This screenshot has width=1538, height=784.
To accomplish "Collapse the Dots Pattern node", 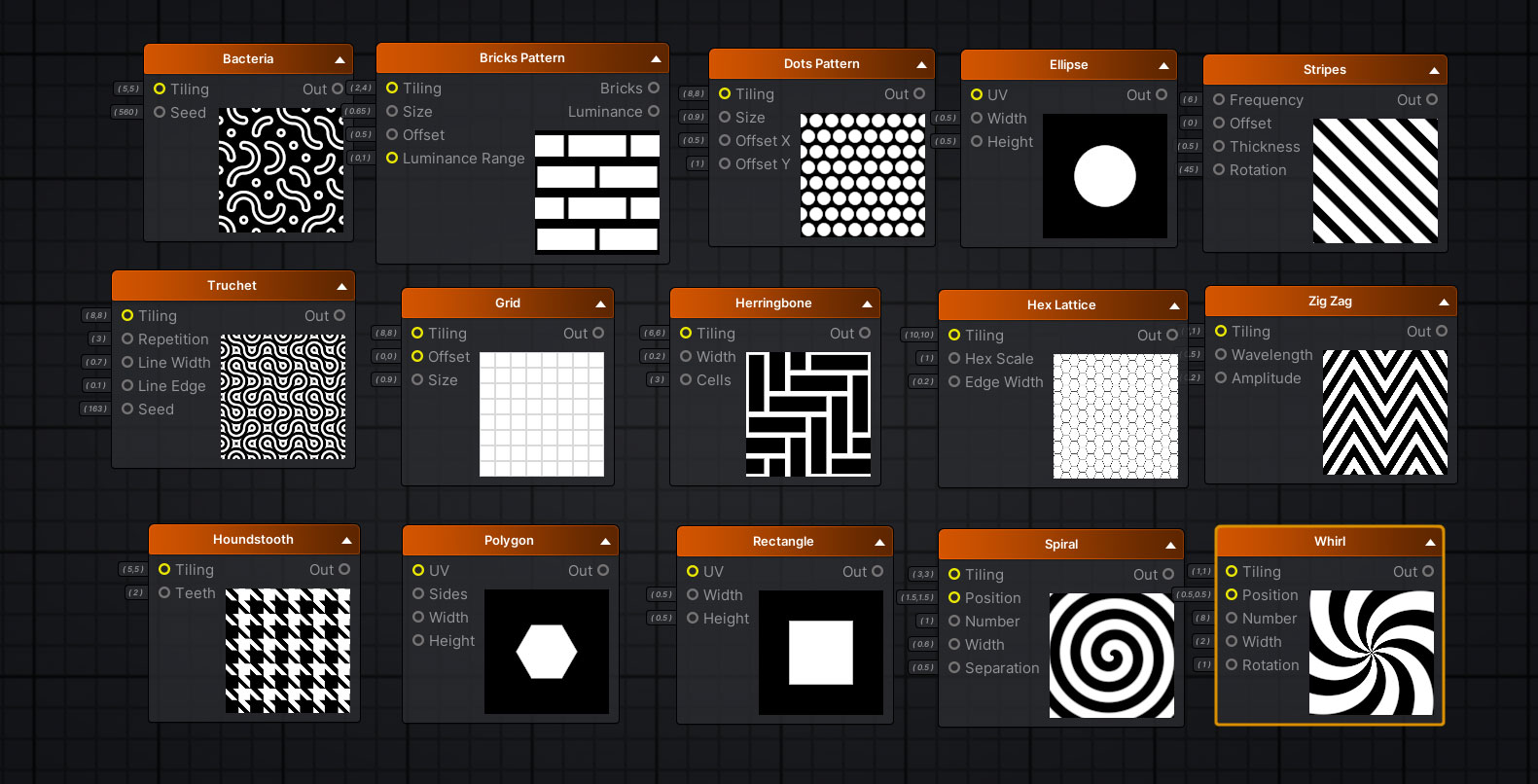I will pos(921,64).
